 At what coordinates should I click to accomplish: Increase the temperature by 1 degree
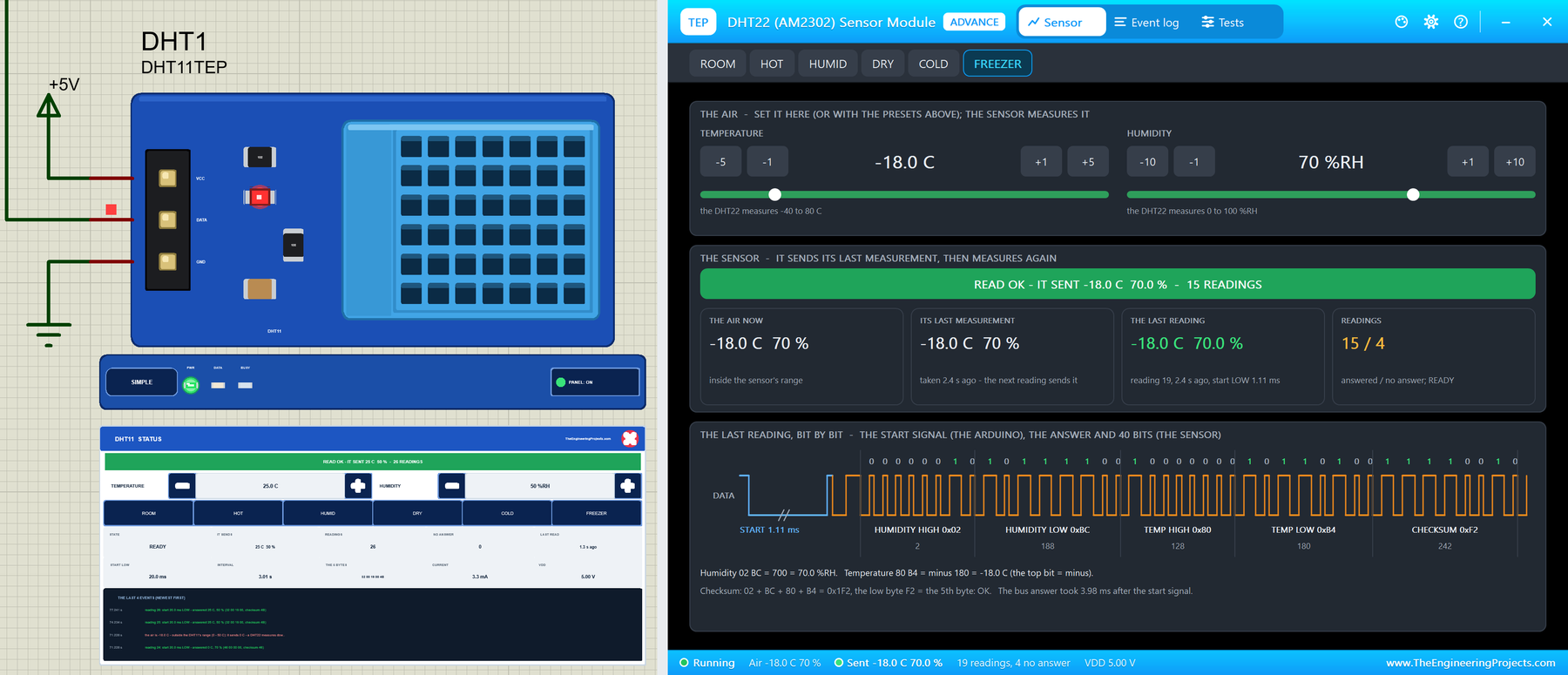click(1041, 162)
